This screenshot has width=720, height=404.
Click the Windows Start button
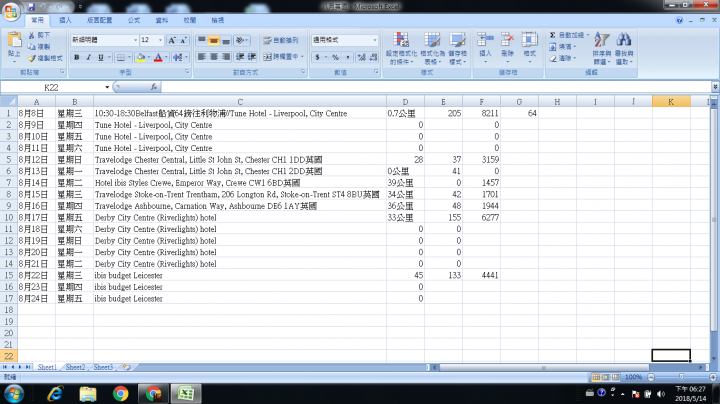14,394
